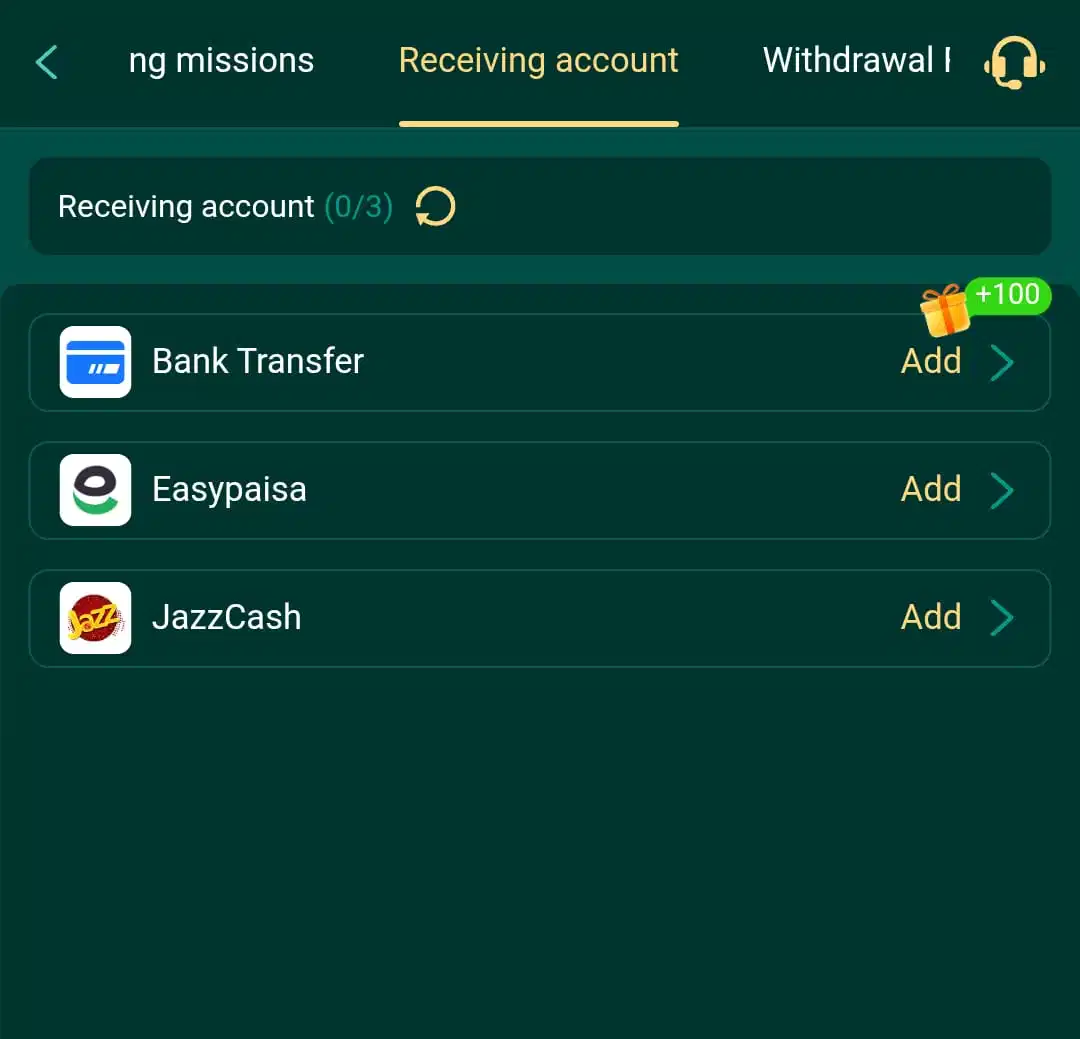Tap the gift box bonus icon
This screenshot has width=1080, height=1039.
pyautogui.click(x=944, y=310)
